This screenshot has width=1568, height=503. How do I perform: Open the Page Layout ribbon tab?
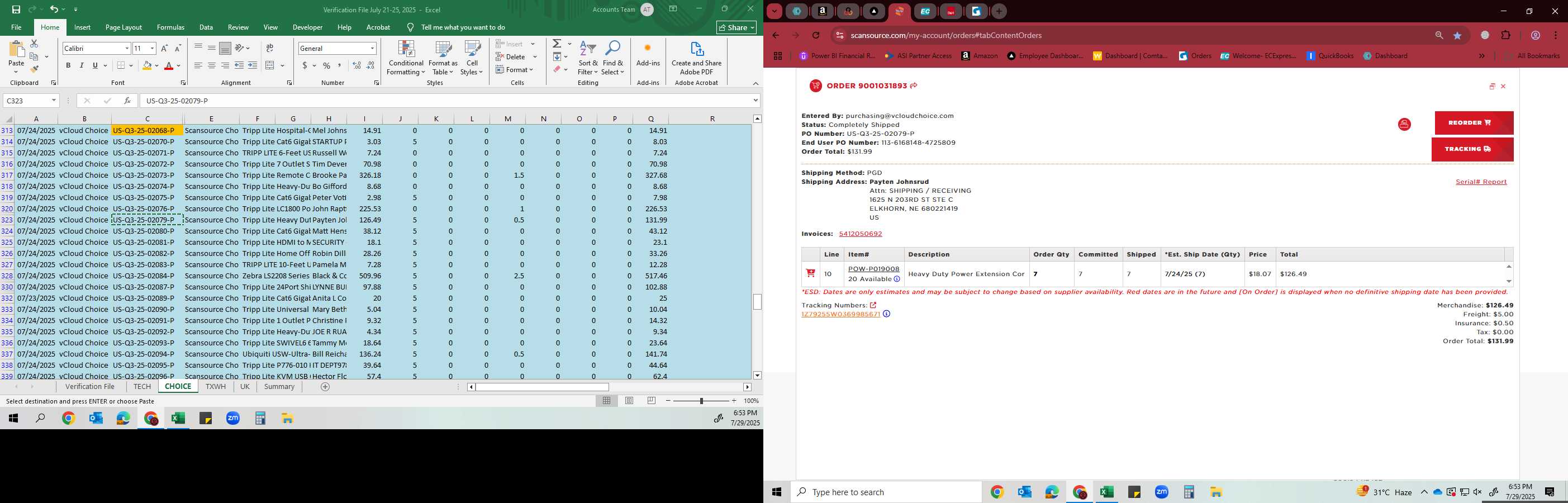pyautogui.click(x=123, y=27)
